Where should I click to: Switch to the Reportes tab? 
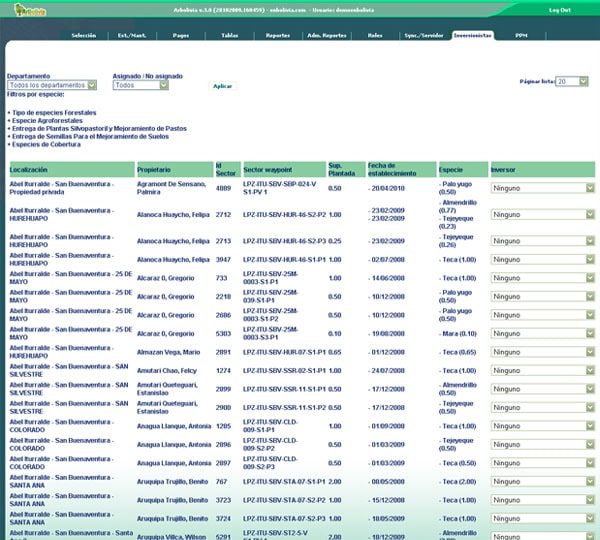[x=278, y=36]
